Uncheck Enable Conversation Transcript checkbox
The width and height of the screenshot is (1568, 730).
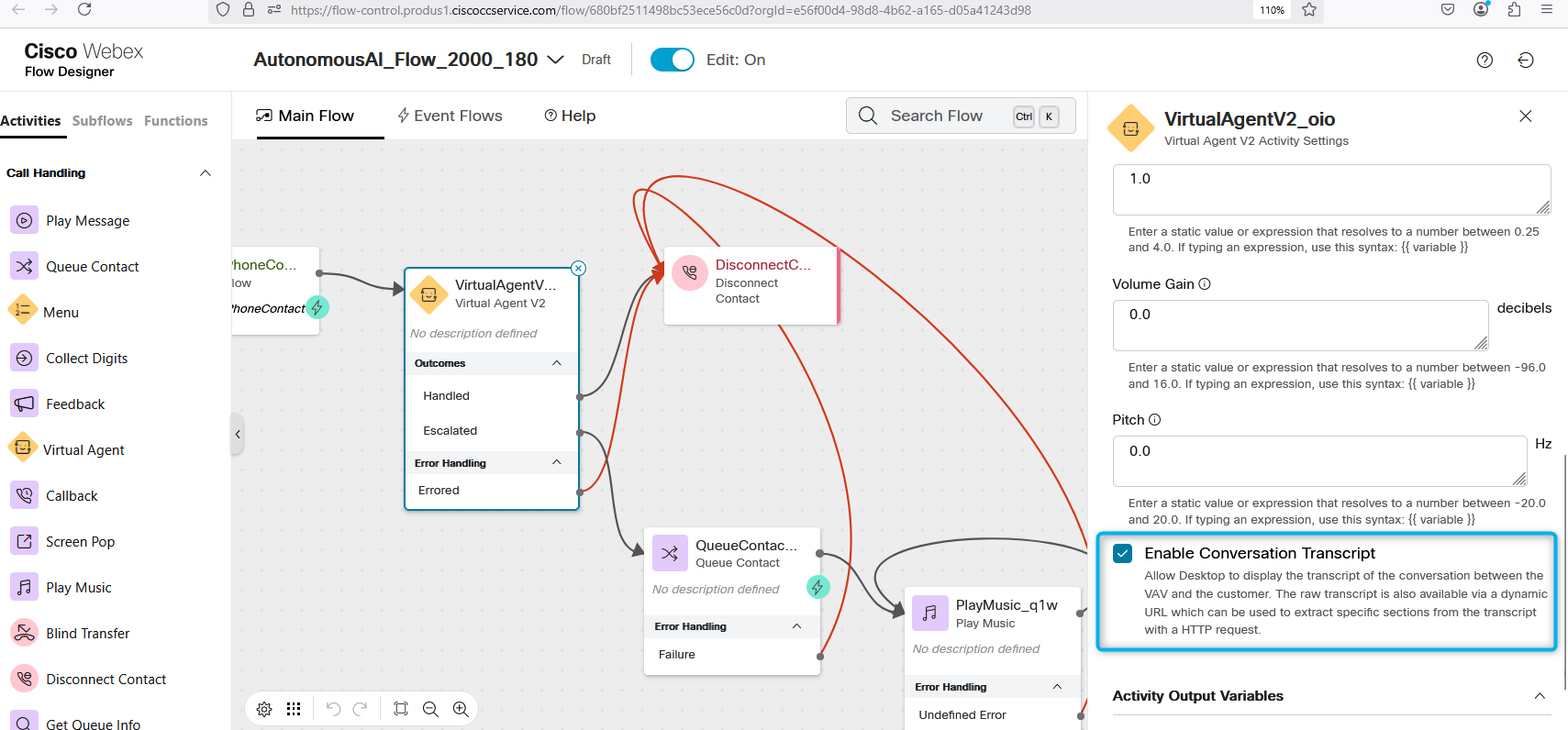(x=1122, y=553)
